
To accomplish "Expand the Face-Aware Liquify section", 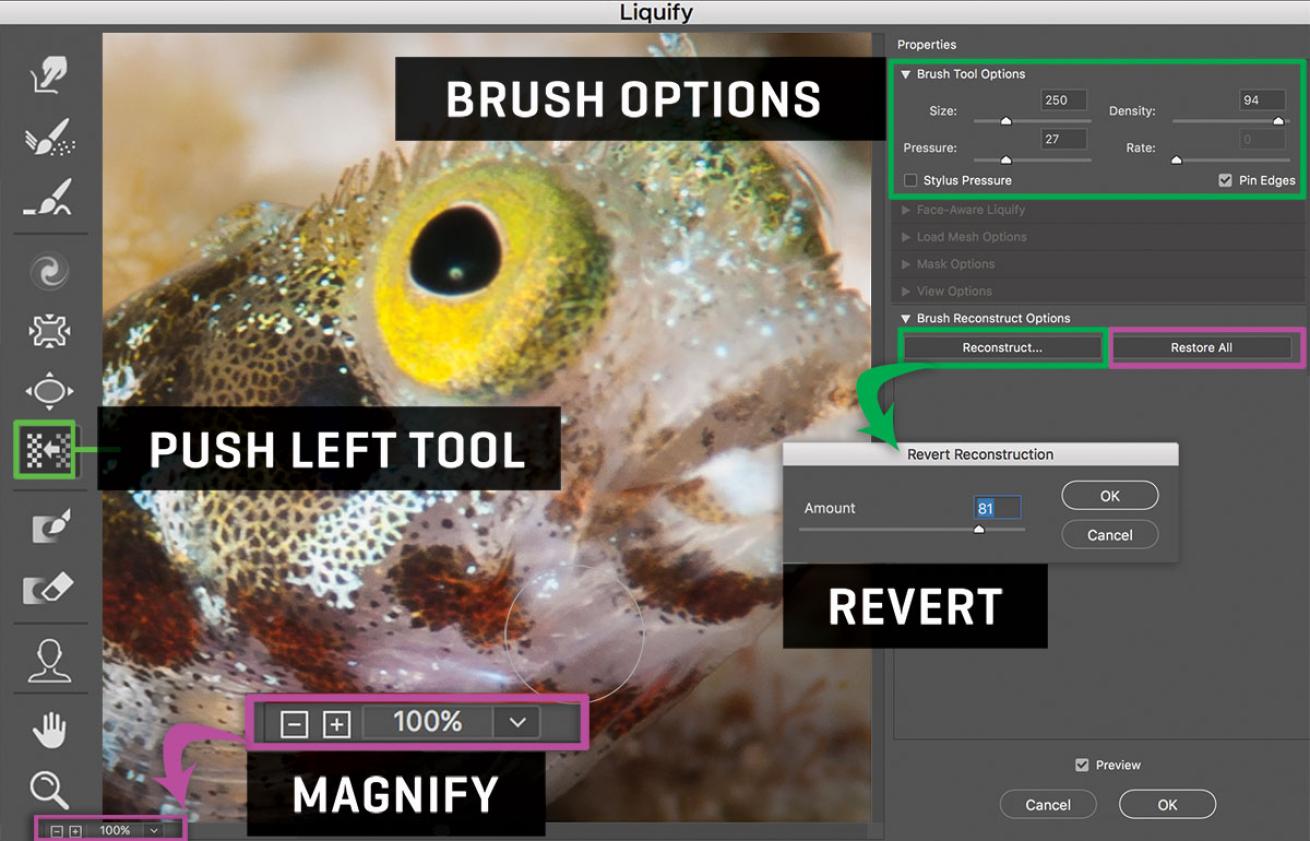I will pos(906,210).
